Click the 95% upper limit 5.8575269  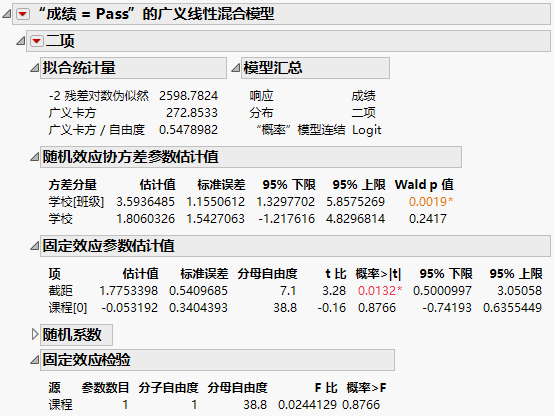click(355, 202)
